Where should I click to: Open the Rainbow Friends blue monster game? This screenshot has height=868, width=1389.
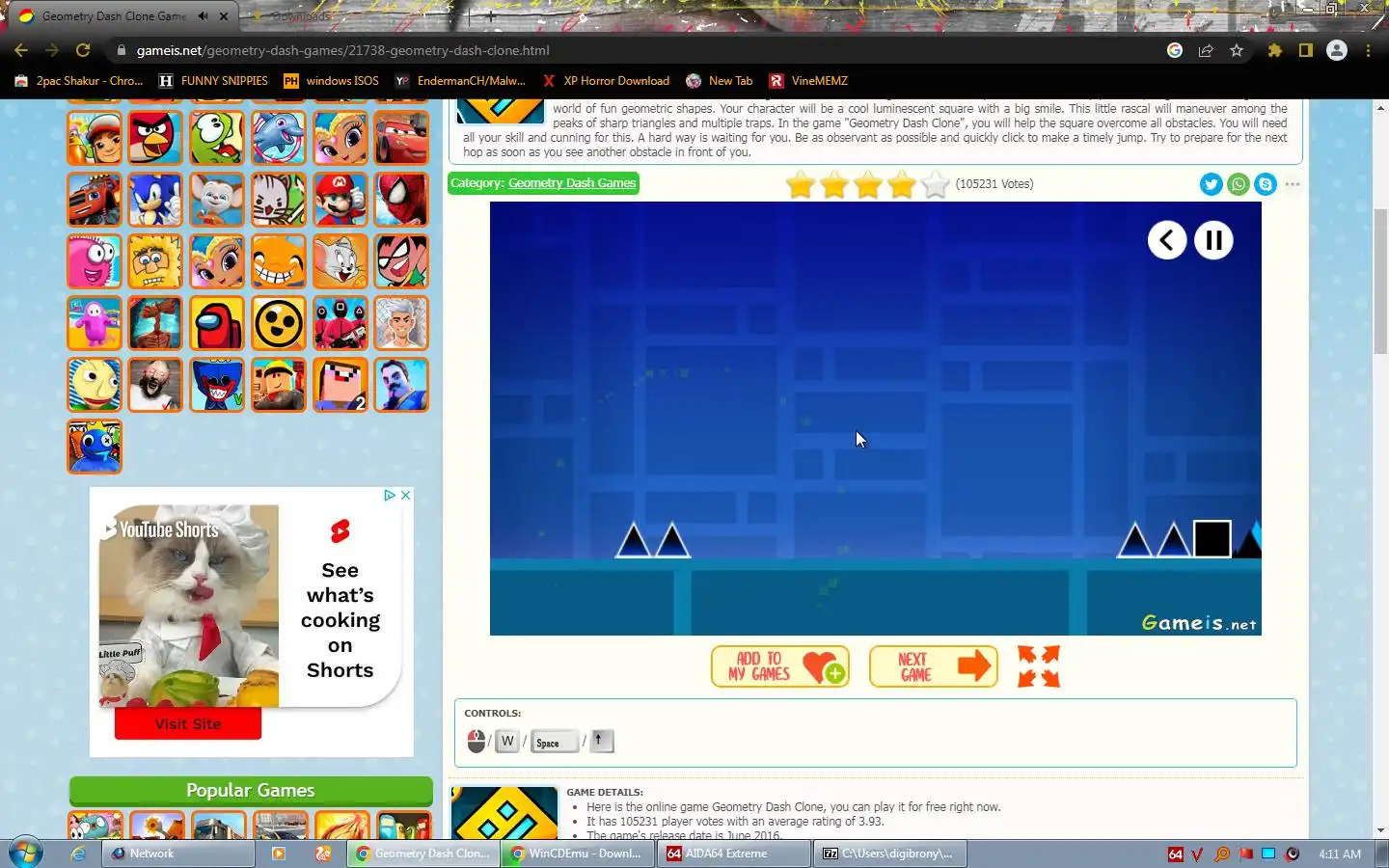pyautogui.click(x=95, y=447)
